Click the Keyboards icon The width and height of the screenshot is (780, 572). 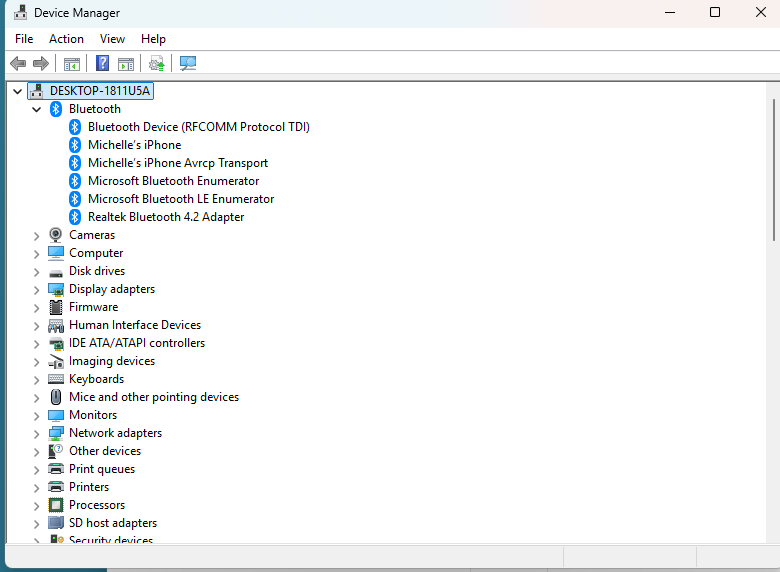pyautogui.click(x=56, y=379)
